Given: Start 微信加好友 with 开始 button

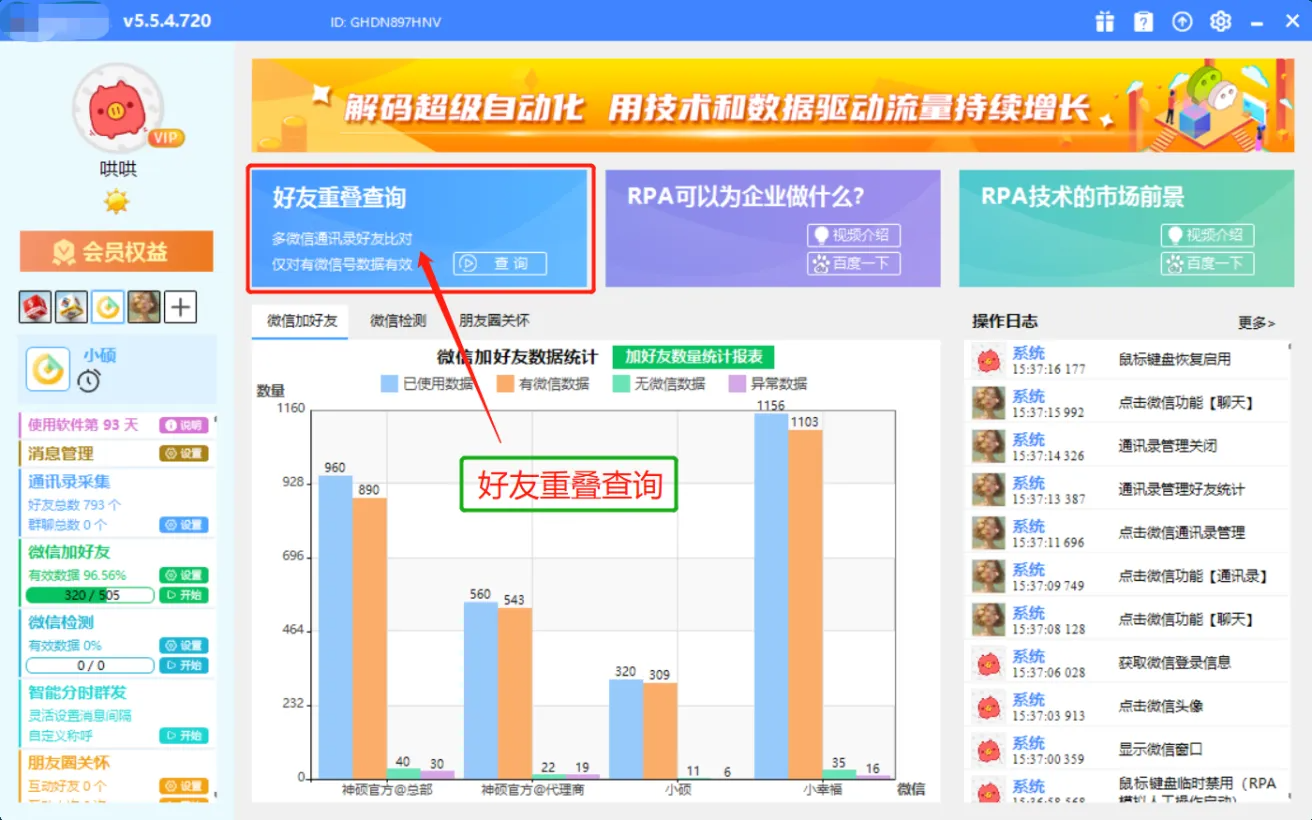Looking at the screenshot, I should point(184,595).
